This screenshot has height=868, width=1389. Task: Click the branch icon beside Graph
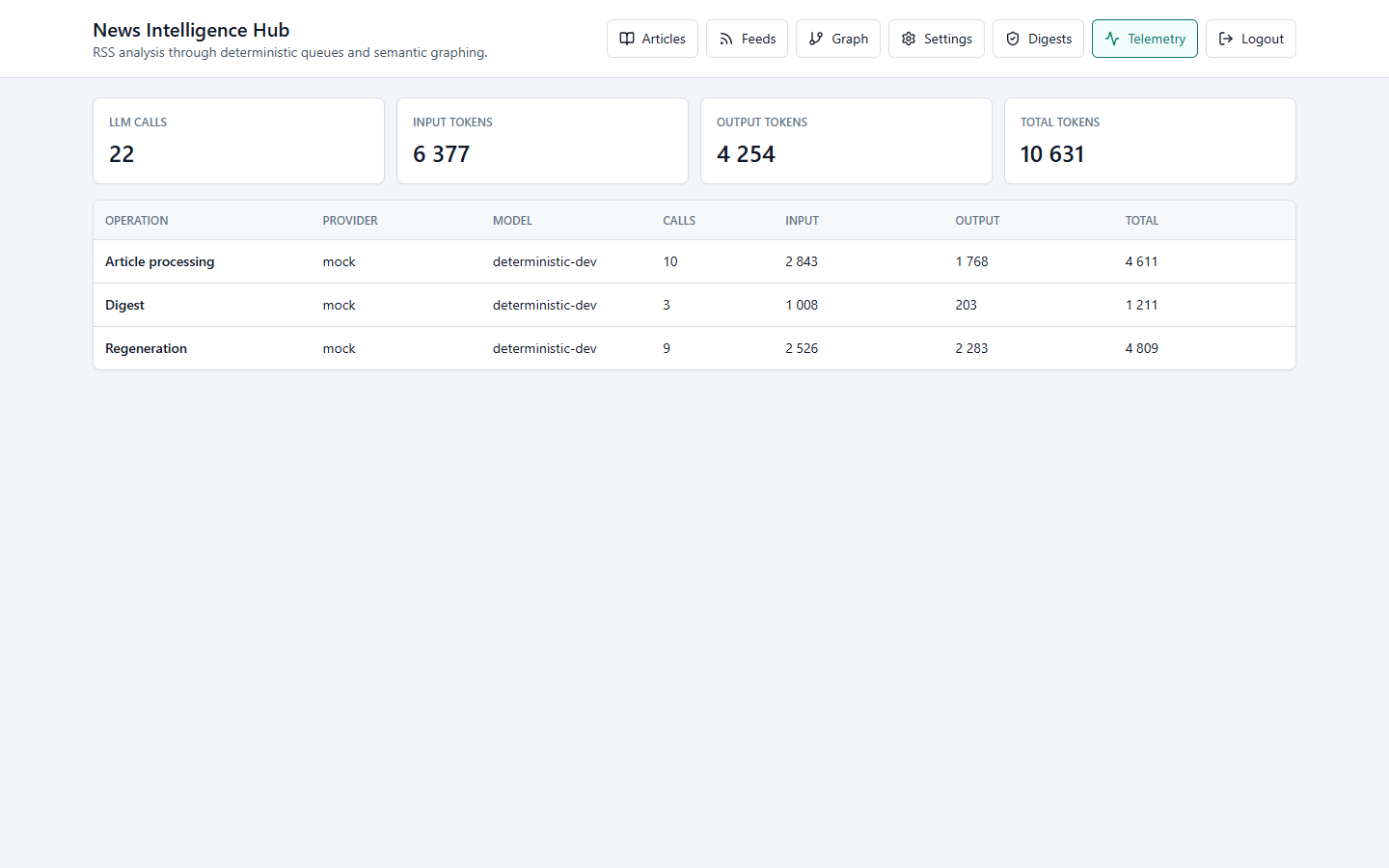click(x=816, y=39)
